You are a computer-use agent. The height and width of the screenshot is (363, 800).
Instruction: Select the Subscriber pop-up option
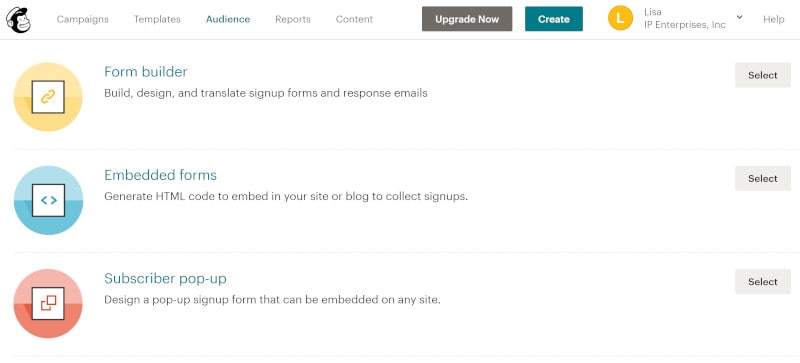(x=763, y=281)
